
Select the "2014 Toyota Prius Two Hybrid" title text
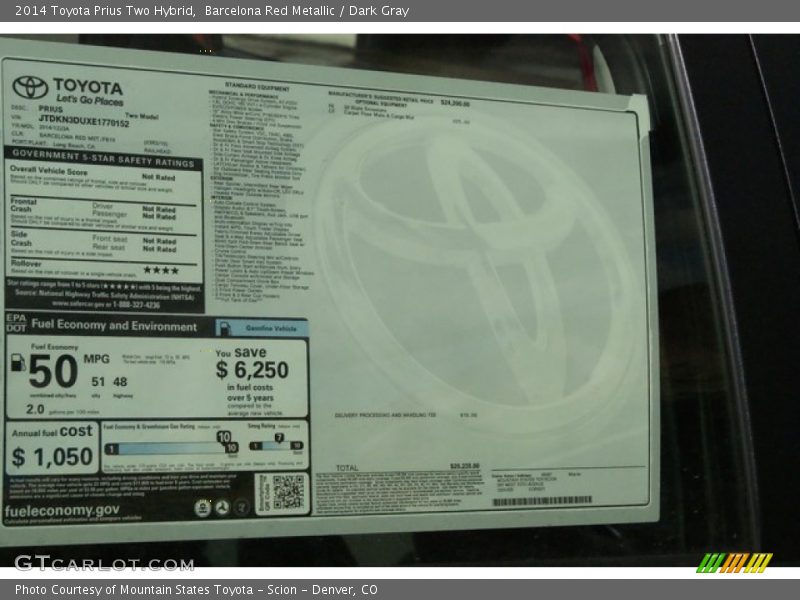pyautogui.click(x=105, y=11)
